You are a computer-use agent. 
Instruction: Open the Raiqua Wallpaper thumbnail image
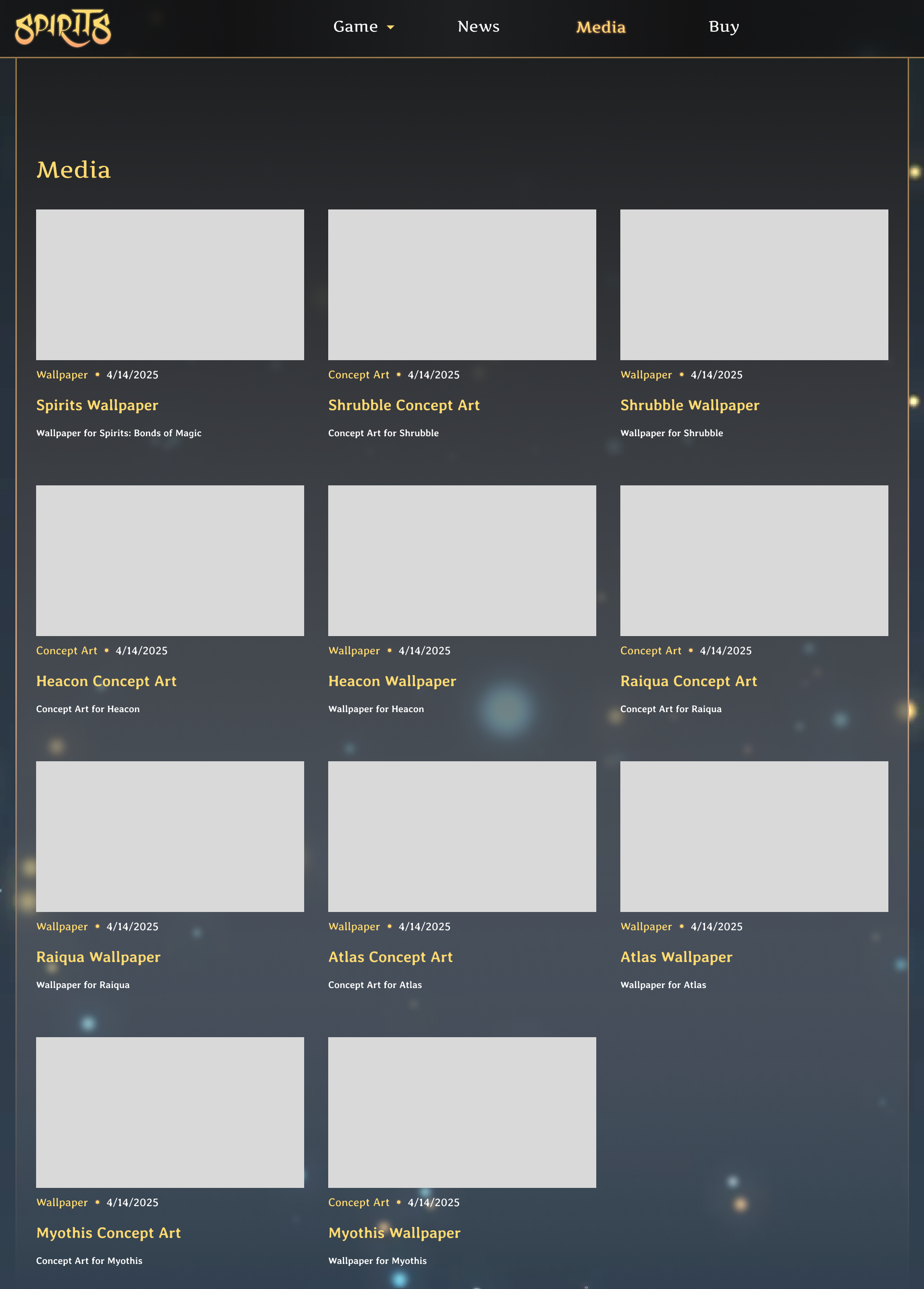(x=170, y=836)
